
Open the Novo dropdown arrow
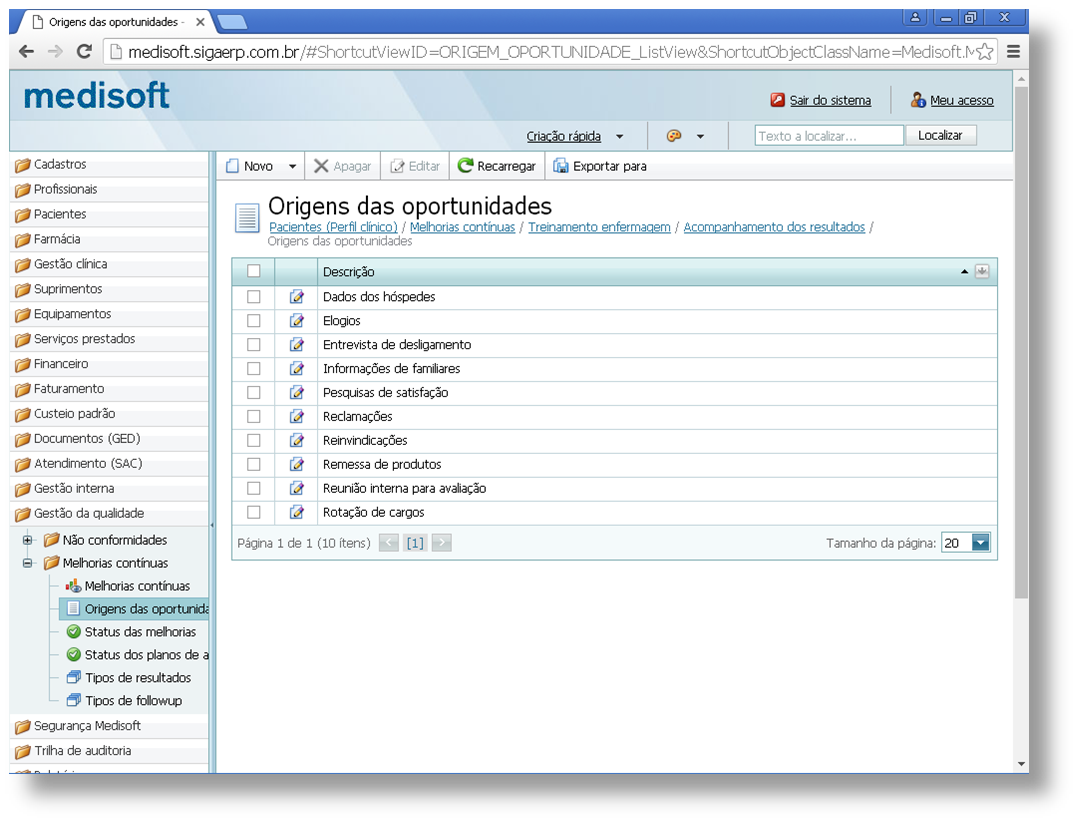(x=292, y=167)
